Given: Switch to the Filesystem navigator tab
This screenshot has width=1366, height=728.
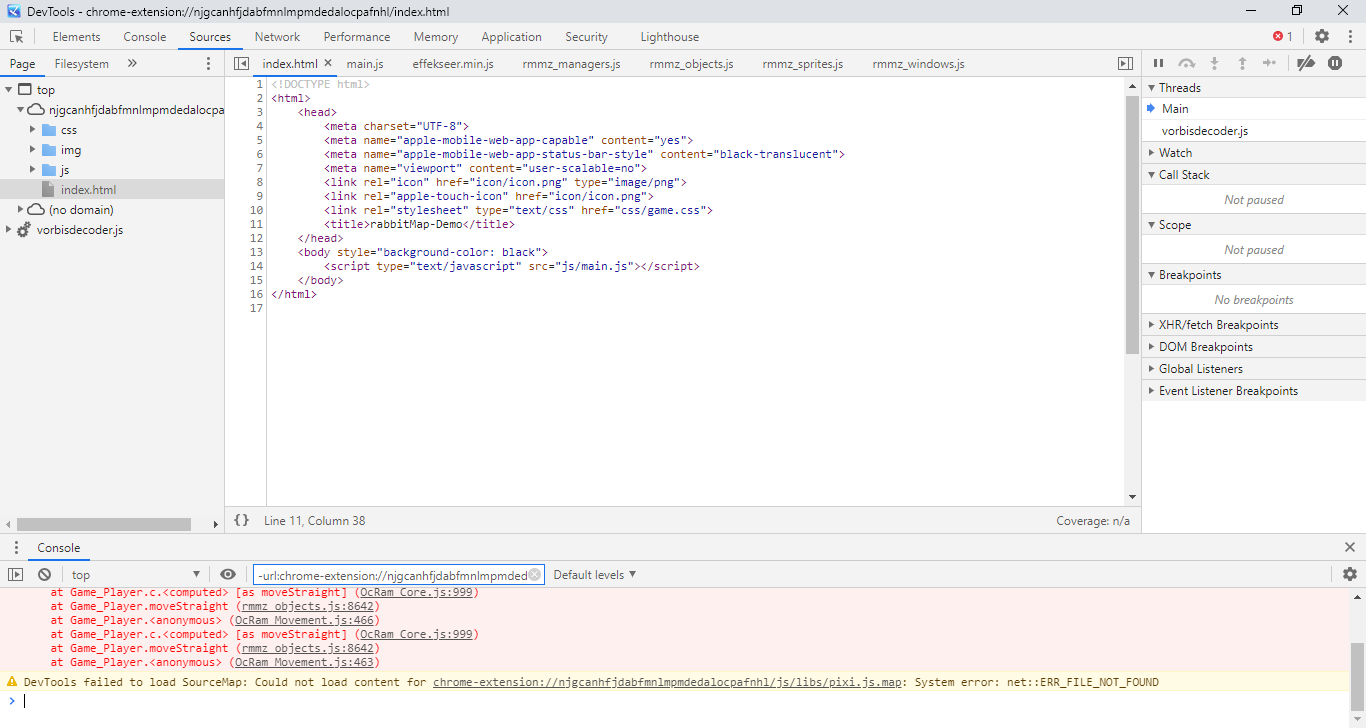Looking at the screenshot, I should point(82,64).
